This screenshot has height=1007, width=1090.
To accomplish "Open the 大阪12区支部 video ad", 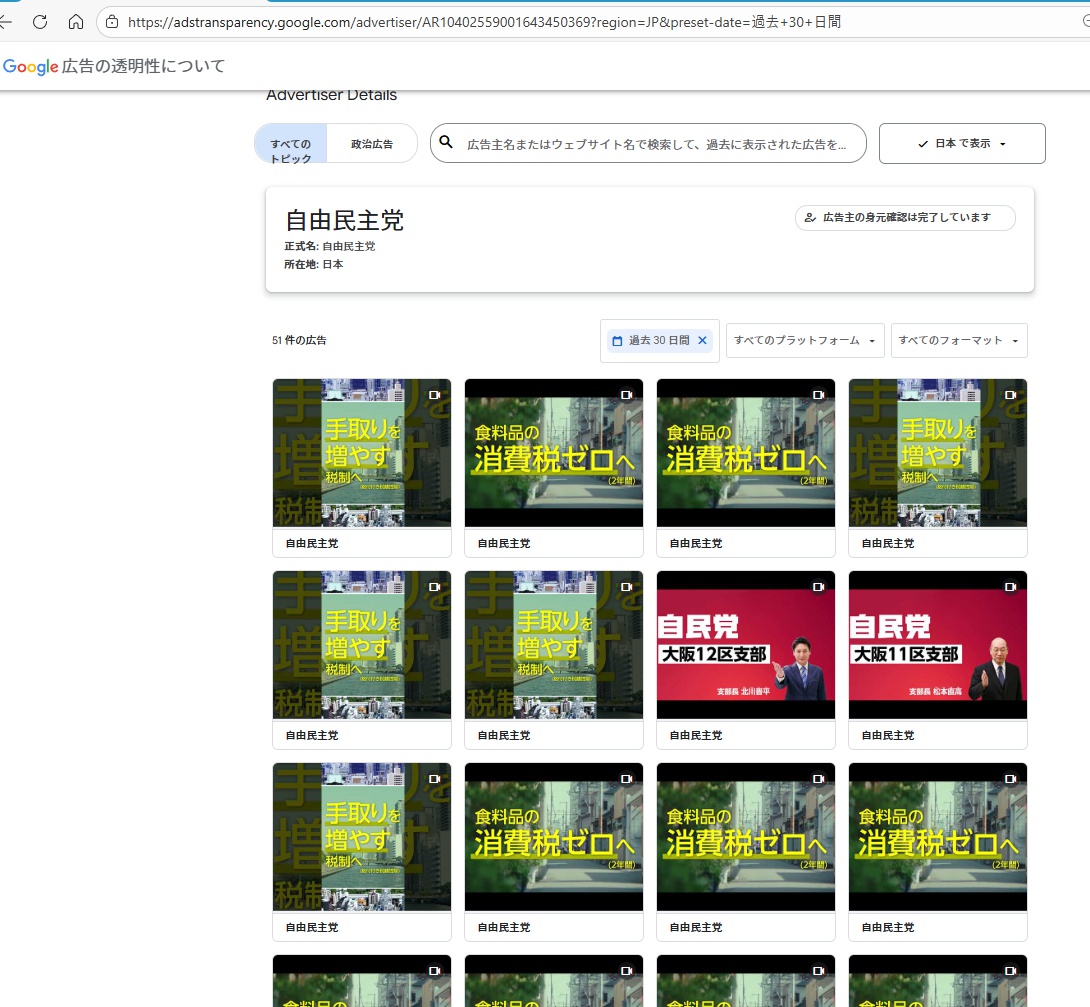I will 745,645.
